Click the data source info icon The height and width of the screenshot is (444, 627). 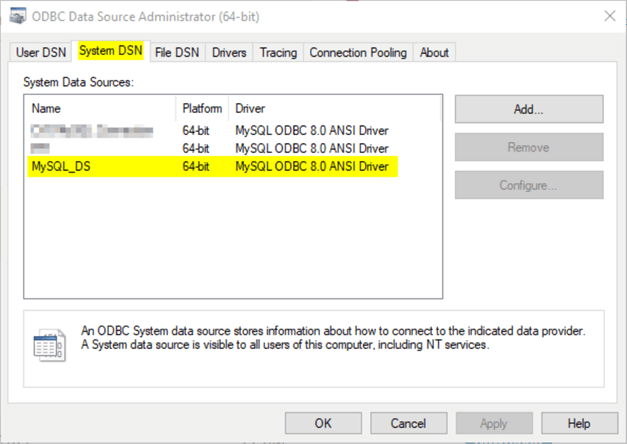(x=50, y=346)
